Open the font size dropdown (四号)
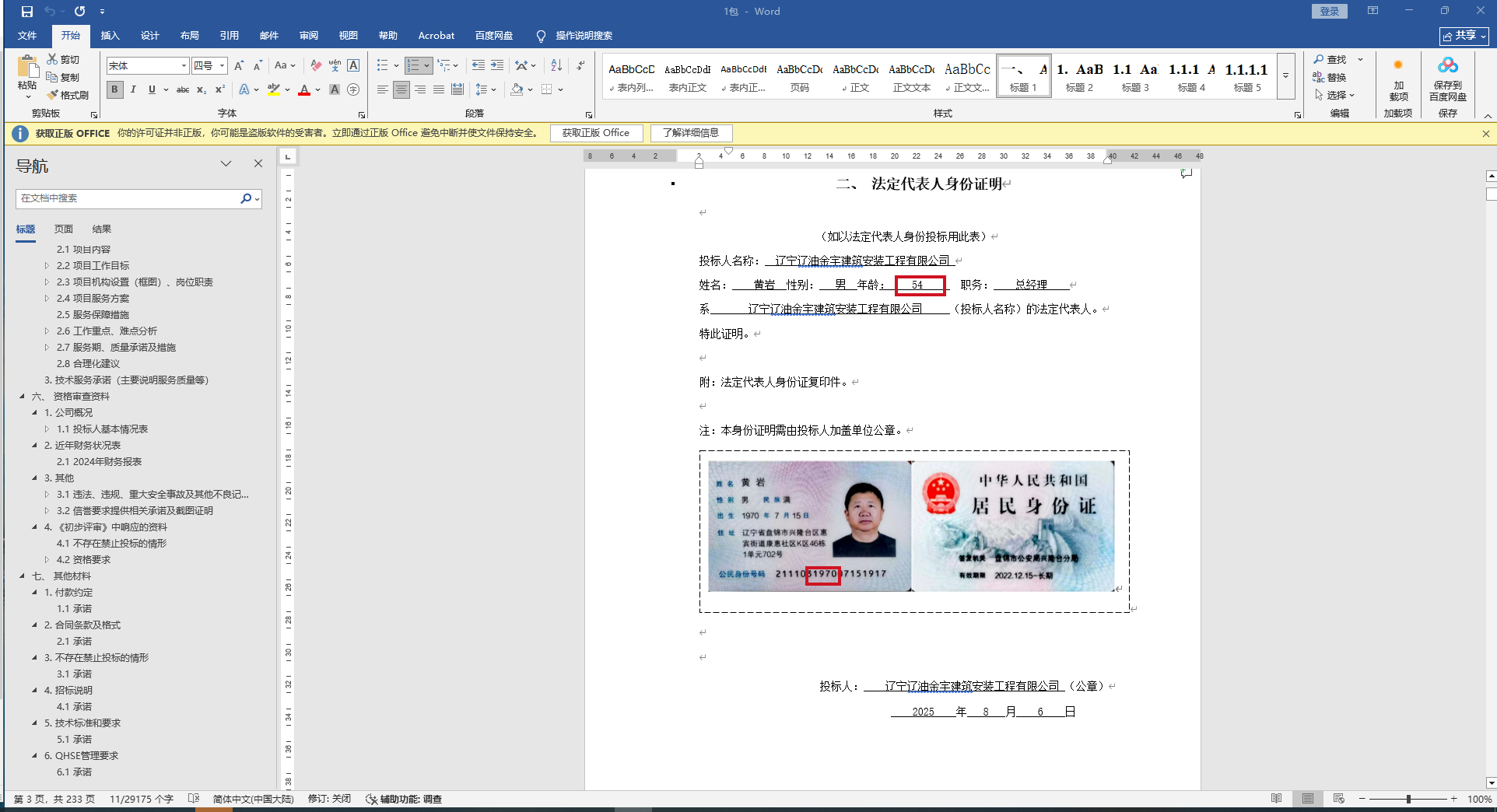 coord(222,66)
